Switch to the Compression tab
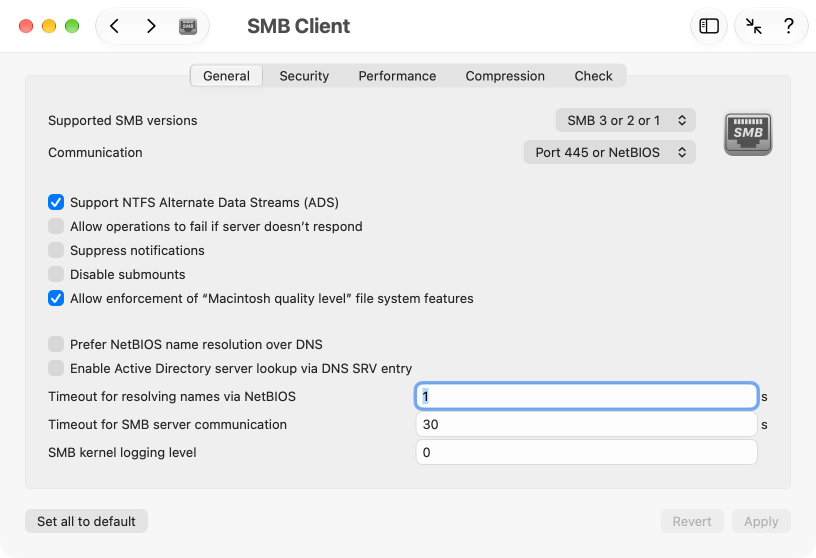The height and width of the screenshot is (558, 816). coord(505,76)
